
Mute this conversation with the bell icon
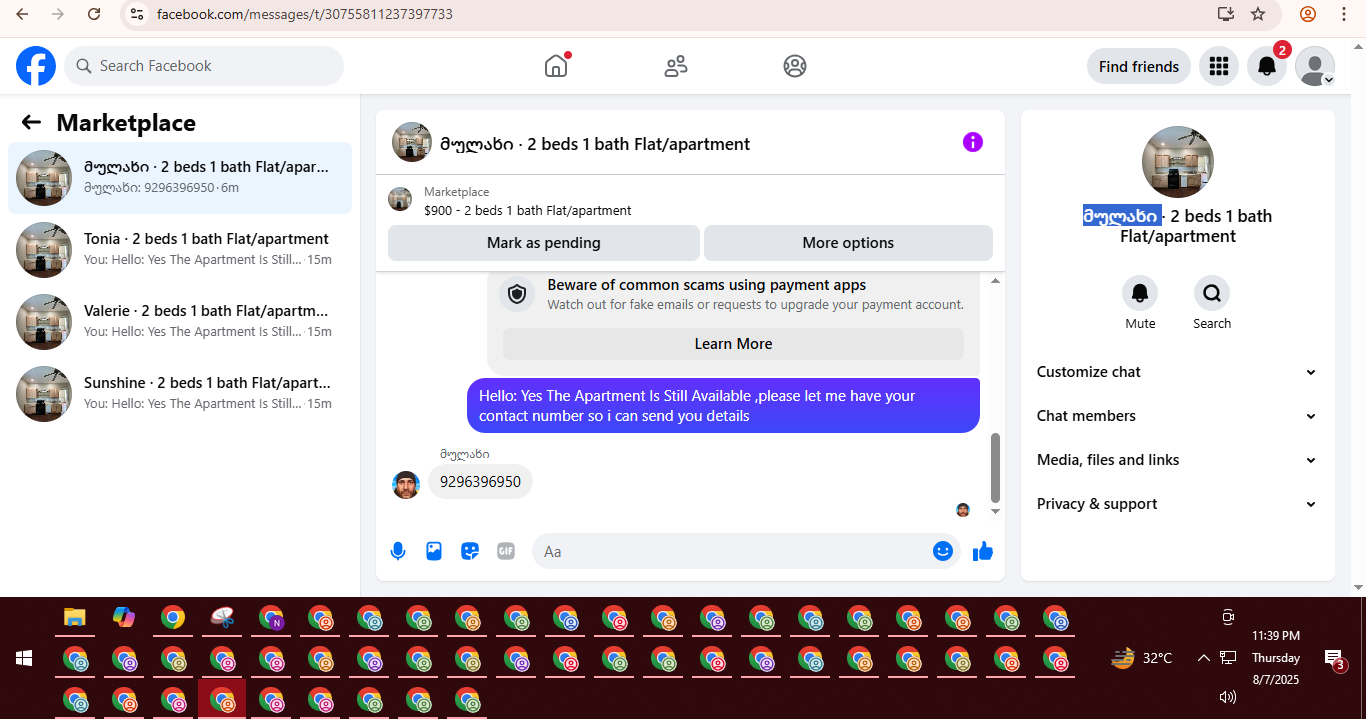tap(1140, 293)
